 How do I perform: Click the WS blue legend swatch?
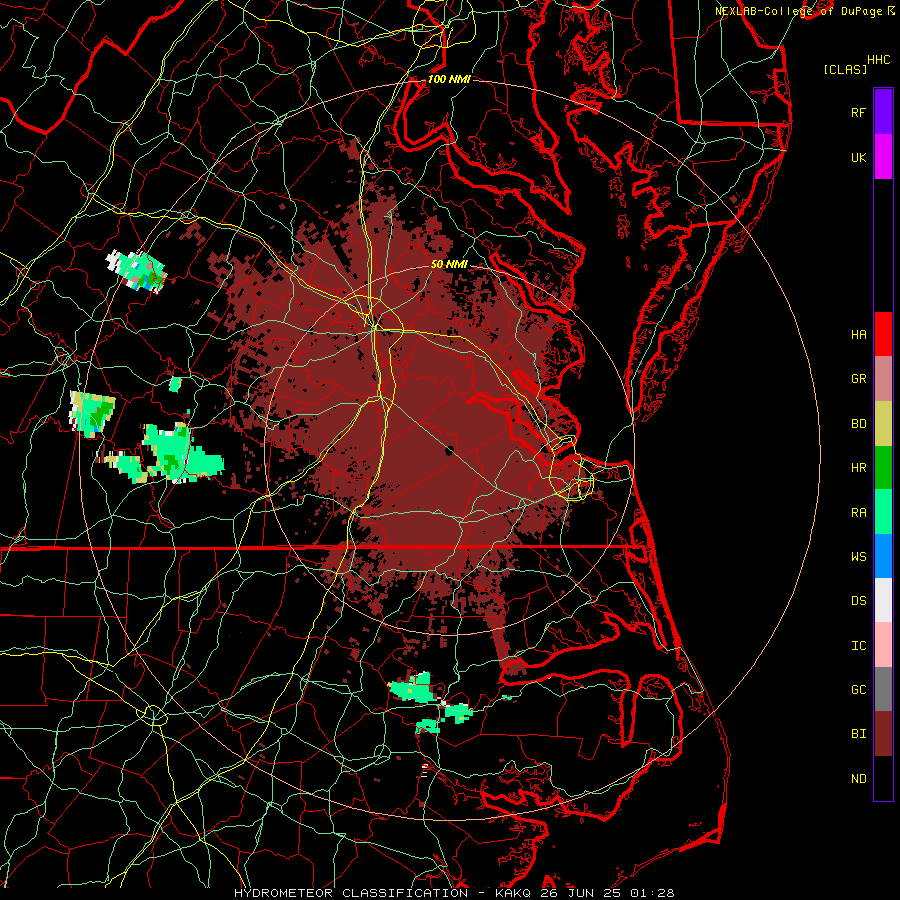click(x=883, y=556)
